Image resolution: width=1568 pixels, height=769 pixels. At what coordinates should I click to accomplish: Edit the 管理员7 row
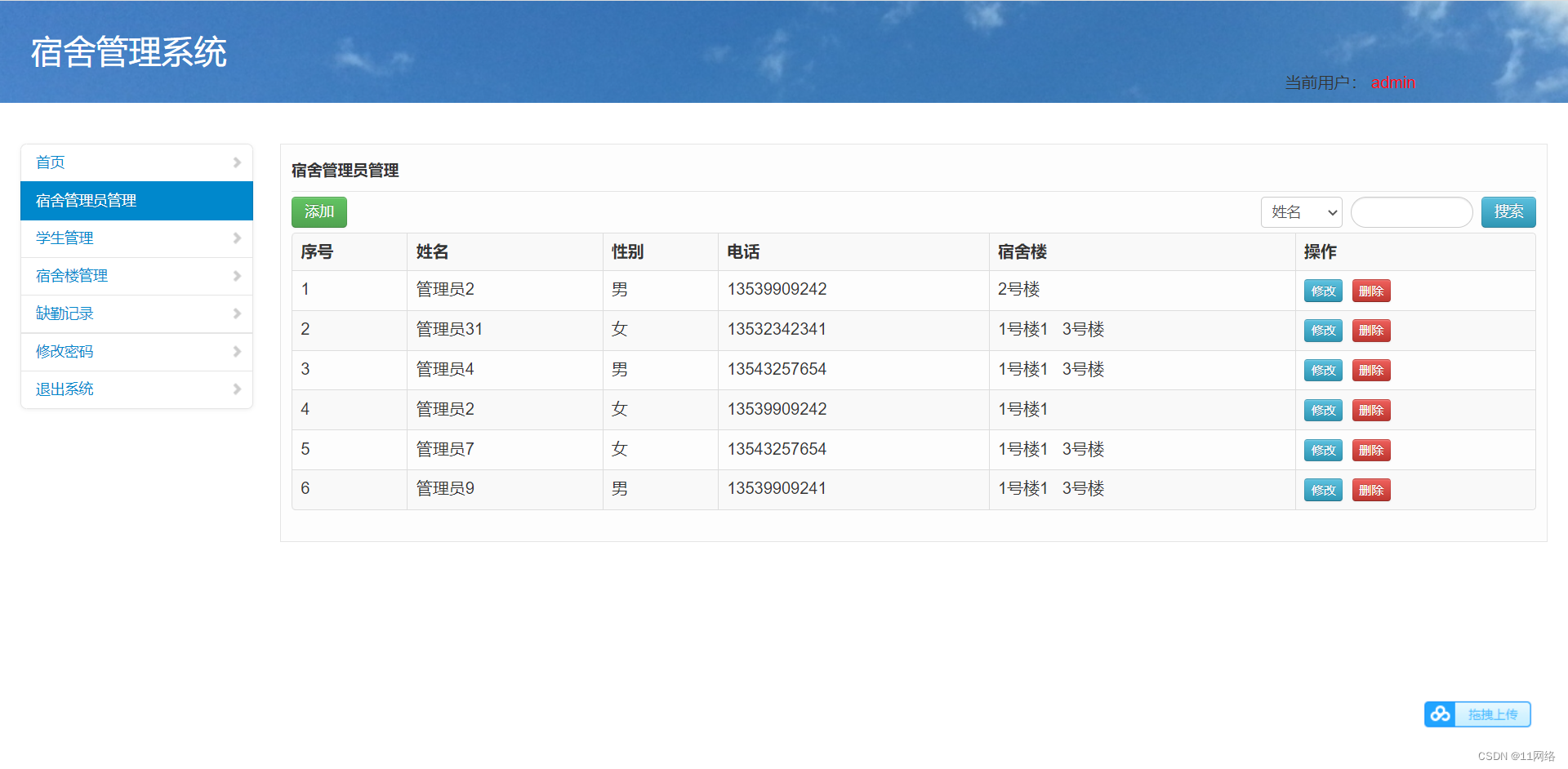point(1323,451)
